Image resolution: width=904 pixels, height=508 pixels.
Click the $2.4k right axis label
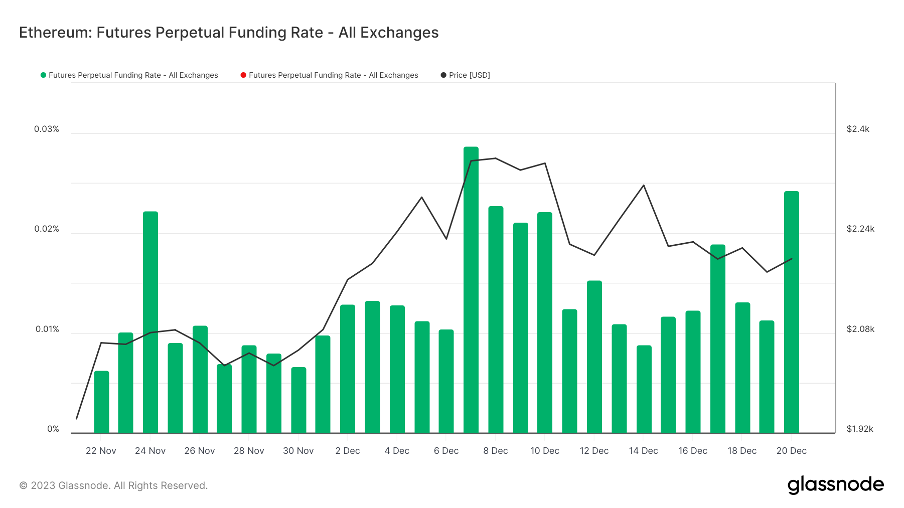[858, 130]
